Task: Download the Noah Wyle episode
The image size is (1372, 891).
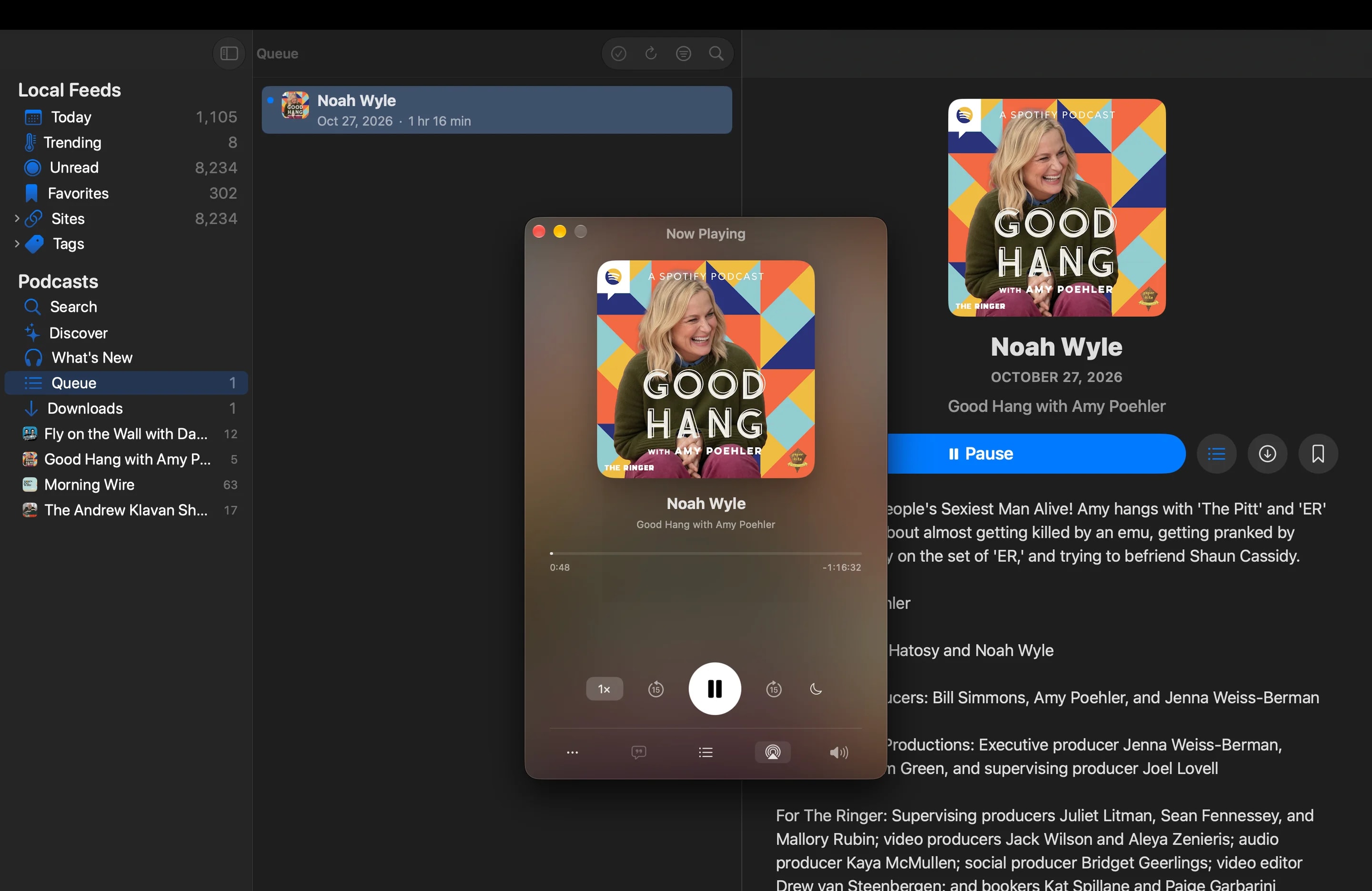Action: point(1267,454)
